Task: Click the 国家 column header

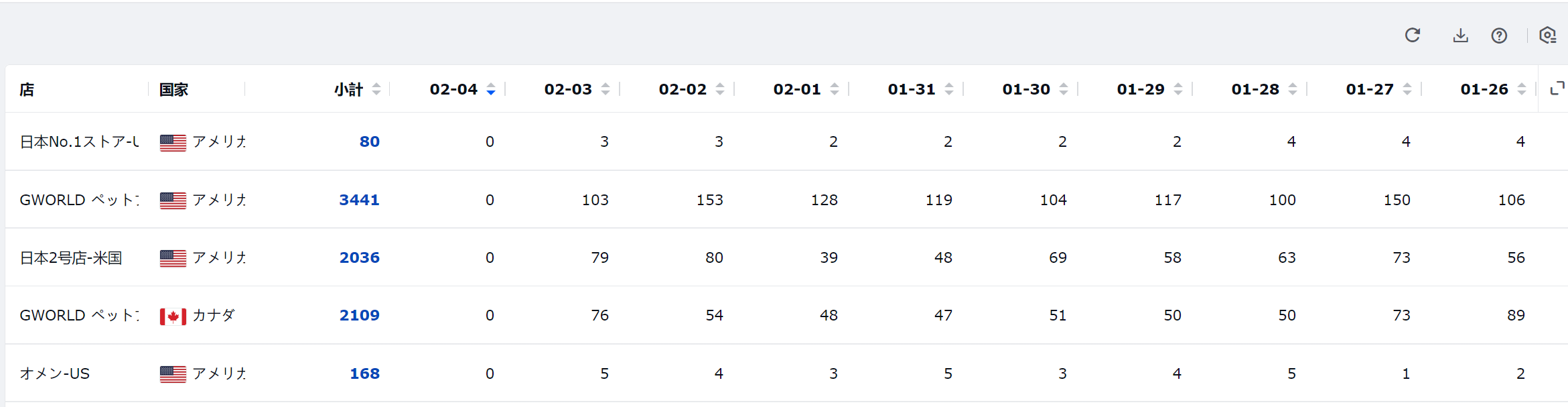Action: tap(173, 89)
